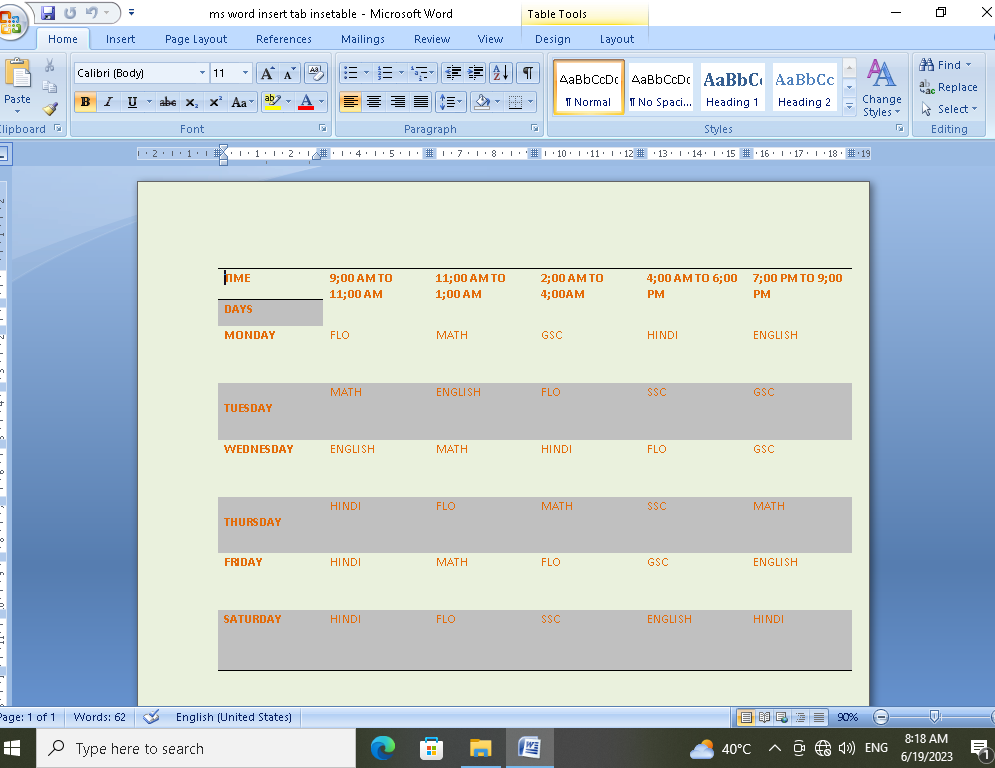Increase paragraph indent
This screenshot has height=768, width=995.
point(476,73)
